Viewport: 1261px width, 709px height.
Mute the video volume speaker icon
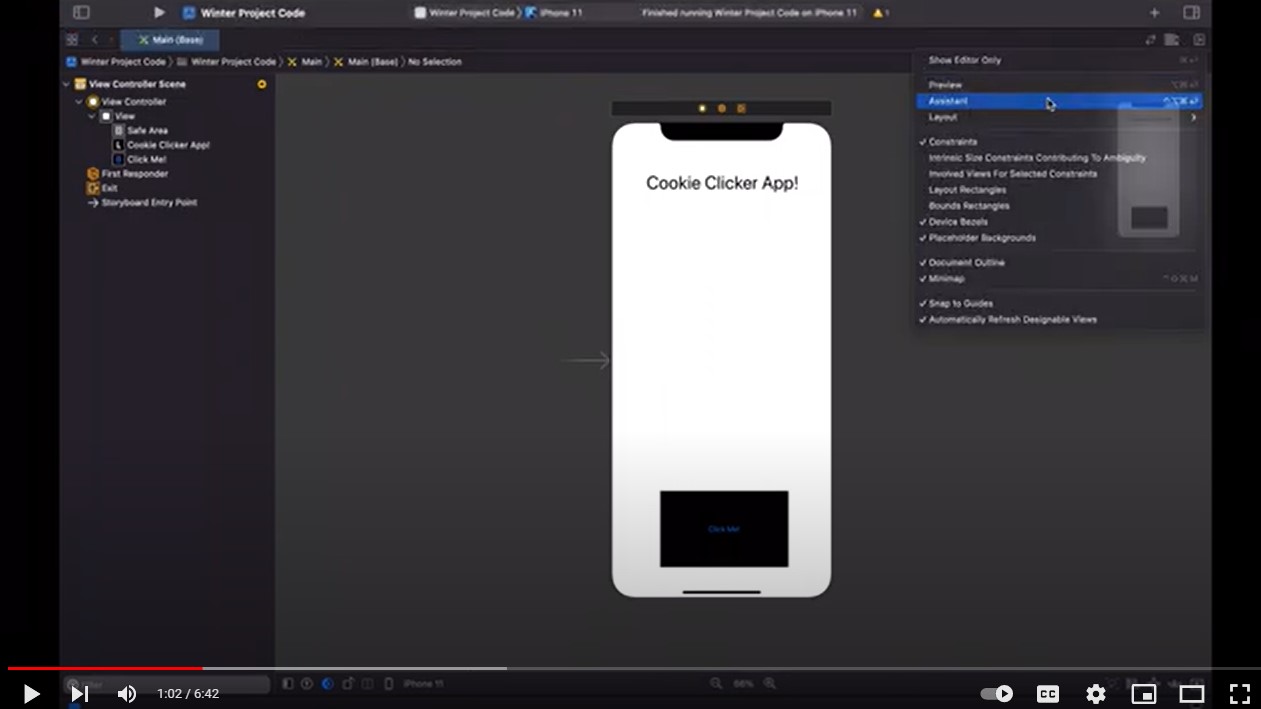(x=127, y=693)
